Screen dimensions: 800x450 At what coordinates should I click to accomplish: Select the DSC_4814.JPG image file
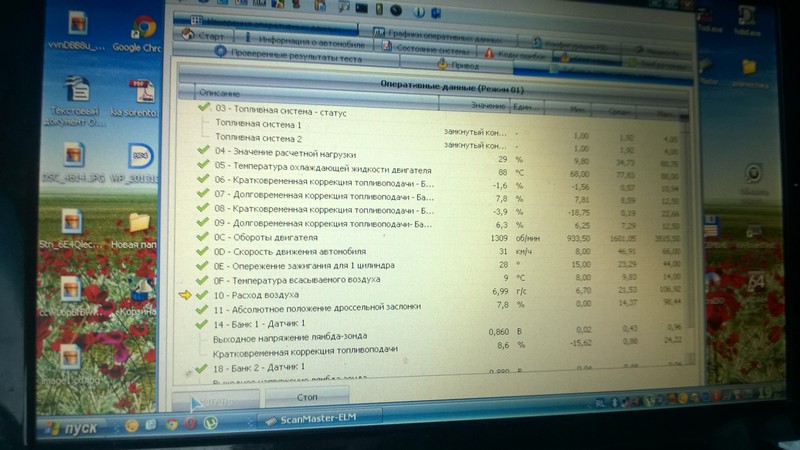tap(74, 160)
